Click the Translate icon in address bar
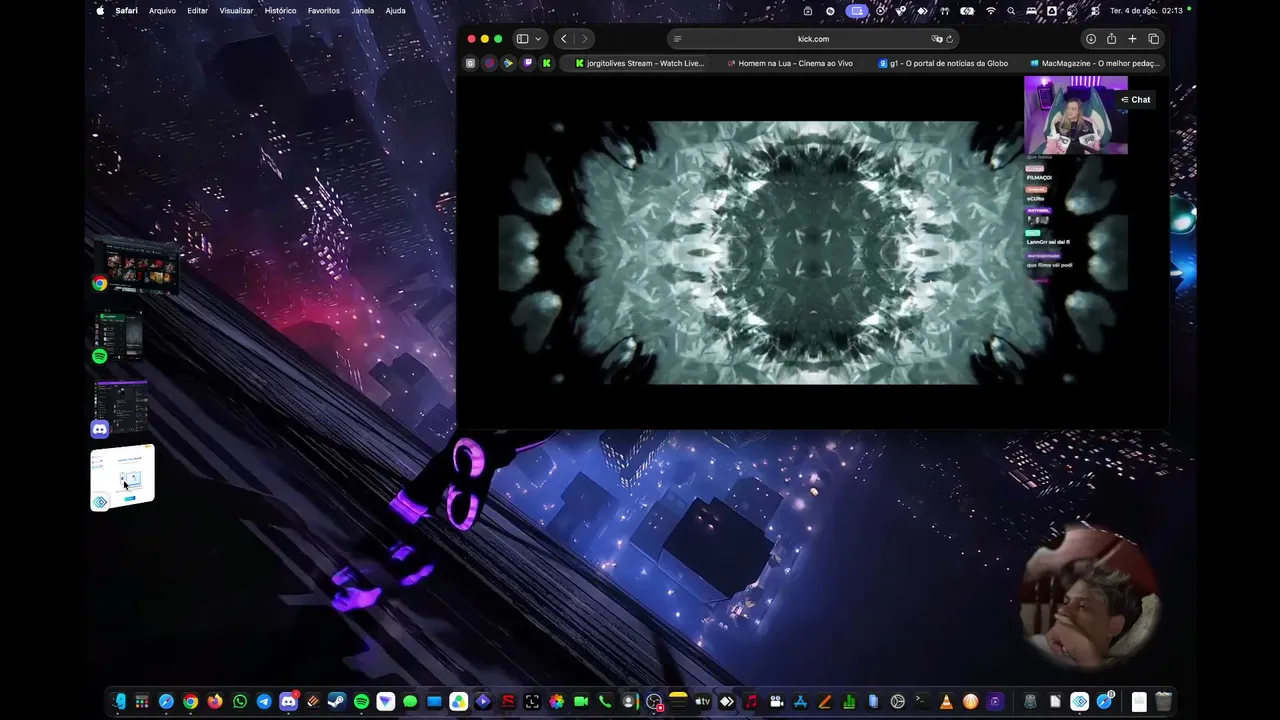 [x=937, y=39]
